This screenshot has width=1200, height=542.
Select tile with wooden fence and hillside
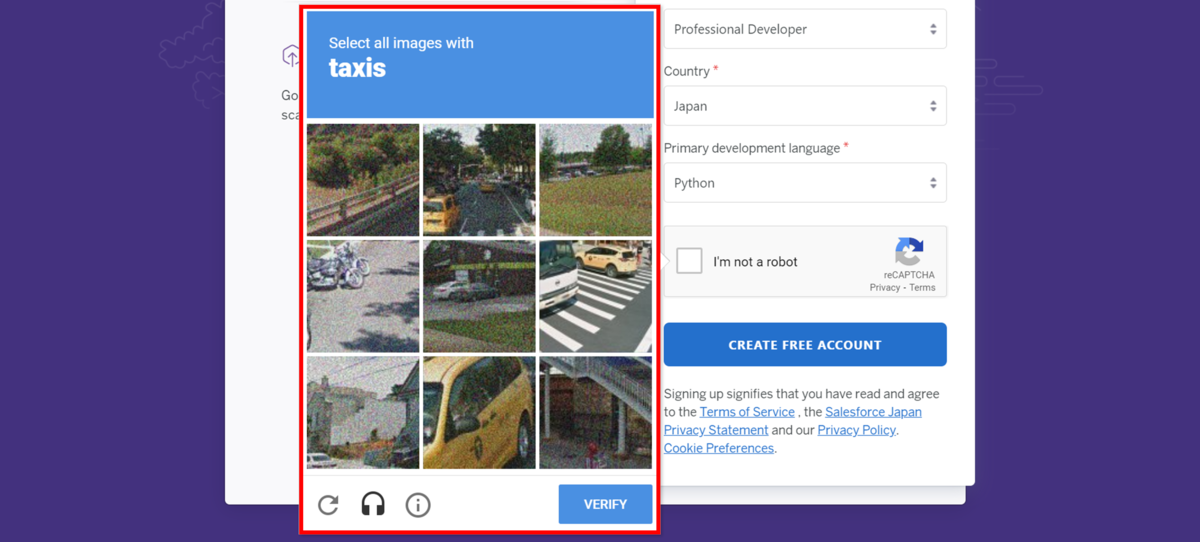point(363,180)
